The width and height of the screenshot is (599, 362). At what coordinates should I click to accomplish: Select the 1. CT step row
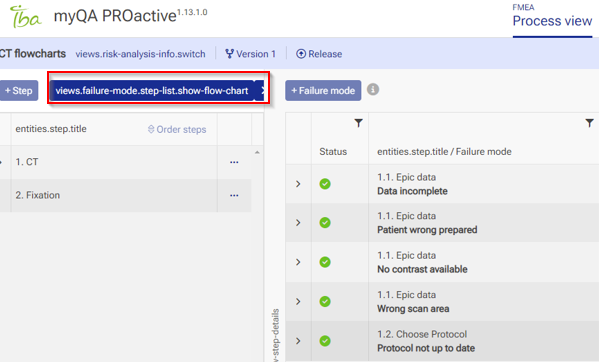point(126,162)
